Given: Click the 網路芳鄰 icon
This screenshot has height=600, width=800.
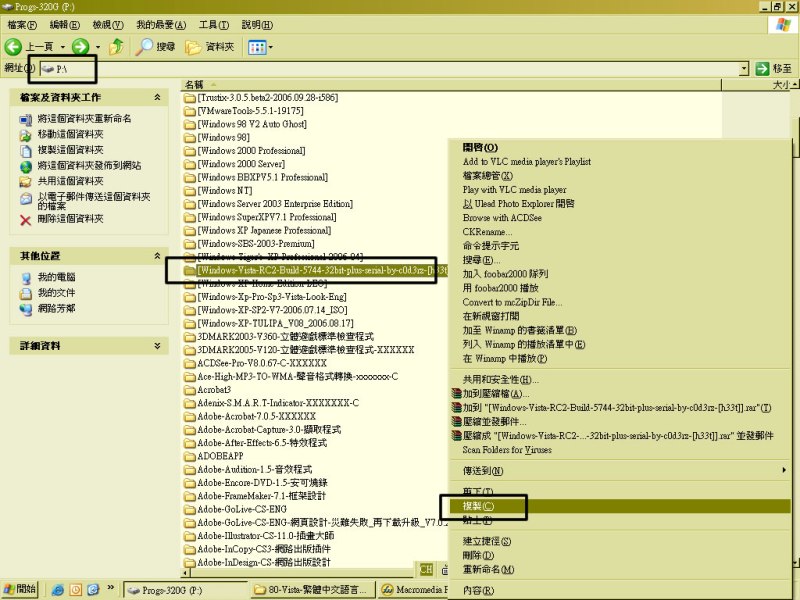Looking at the screenshot, I should tap(26, 309).
